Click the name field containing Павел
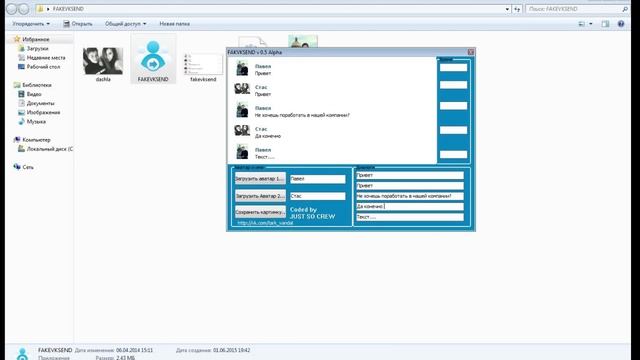 coord(318,179)
